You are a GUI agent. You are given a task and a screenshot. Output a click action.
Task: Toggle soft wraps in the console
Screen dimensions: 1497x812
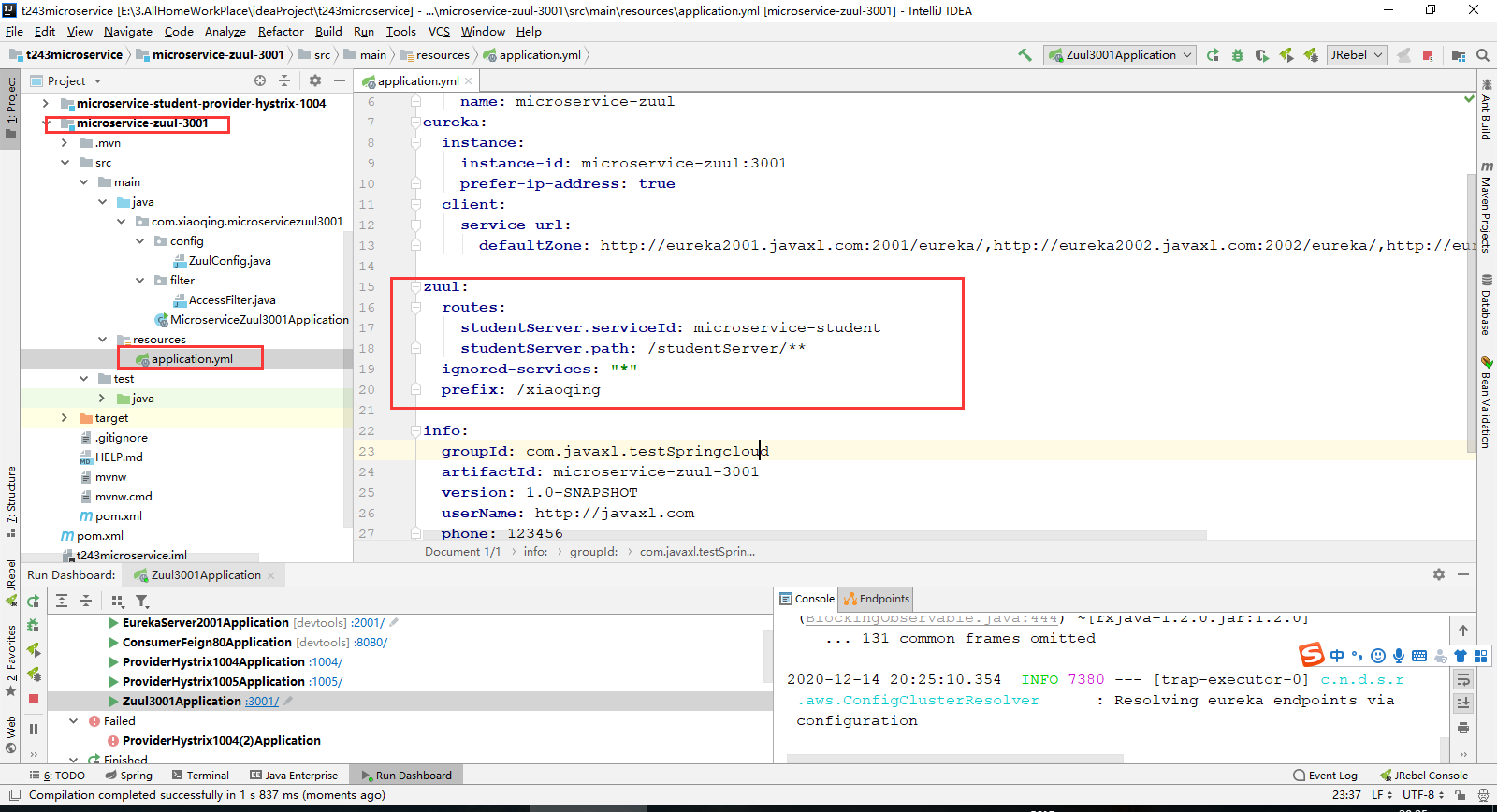[x=1463, y=679]
